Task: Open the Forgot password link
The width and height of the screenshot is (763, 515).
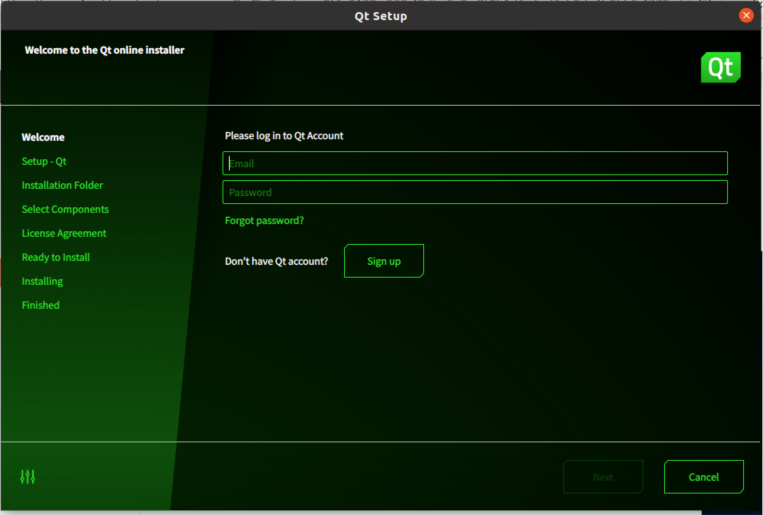Action: [x=264, y=221]
